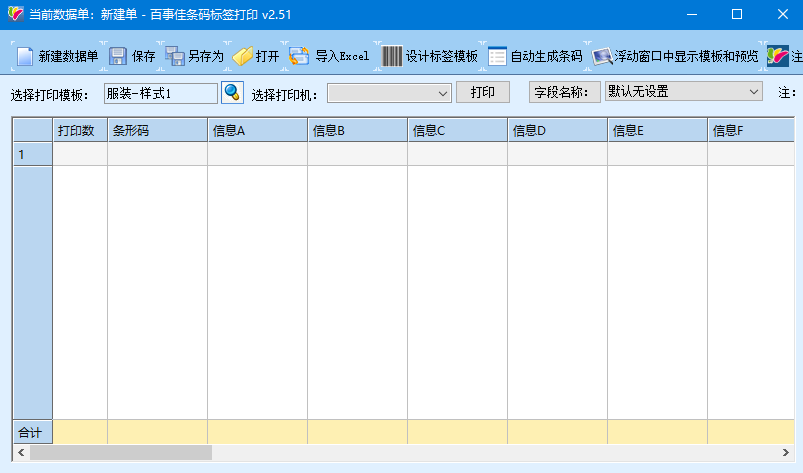Click the 浮动窗口中显示模板和预览 monitor icon
The image size is (803, 473).
click(x=602, y=56)
